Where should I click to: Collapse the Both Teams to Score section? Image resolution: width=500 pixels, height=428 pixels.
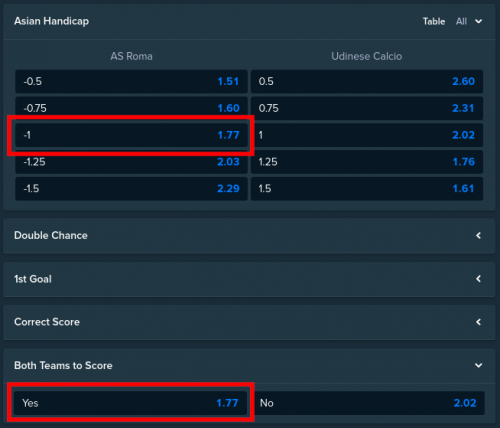[x=478, y=365]
